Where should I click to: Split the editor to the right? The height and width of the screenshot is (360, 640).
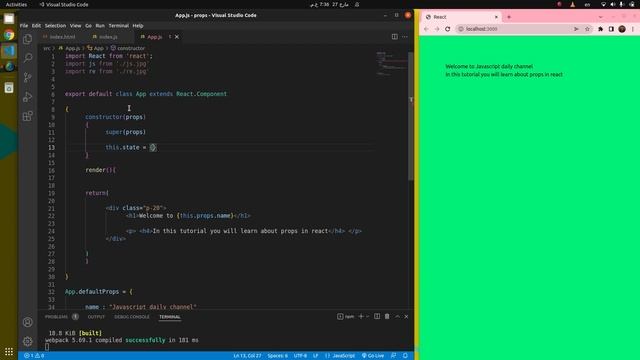(394, 37)
